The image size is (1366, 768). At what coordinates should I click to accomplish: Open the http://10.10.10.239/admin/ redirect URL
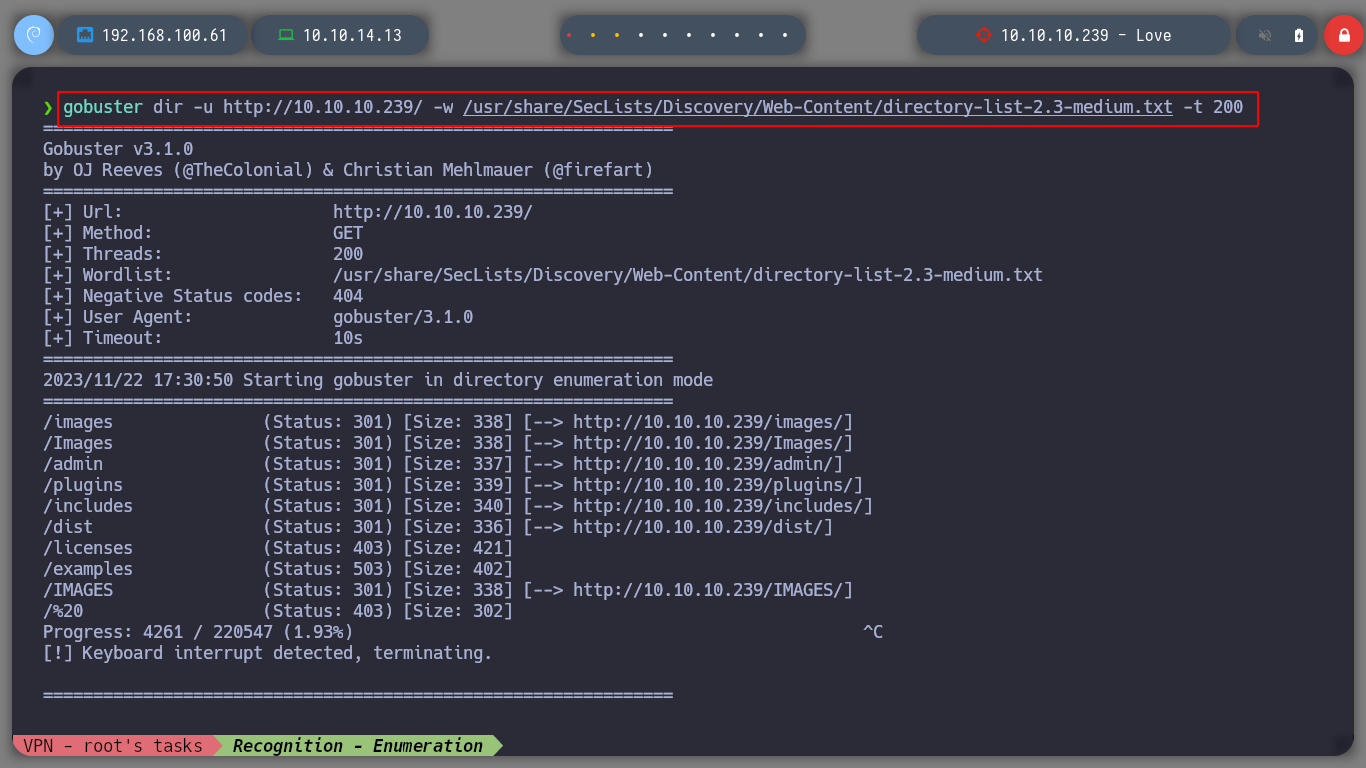[703, 464]
